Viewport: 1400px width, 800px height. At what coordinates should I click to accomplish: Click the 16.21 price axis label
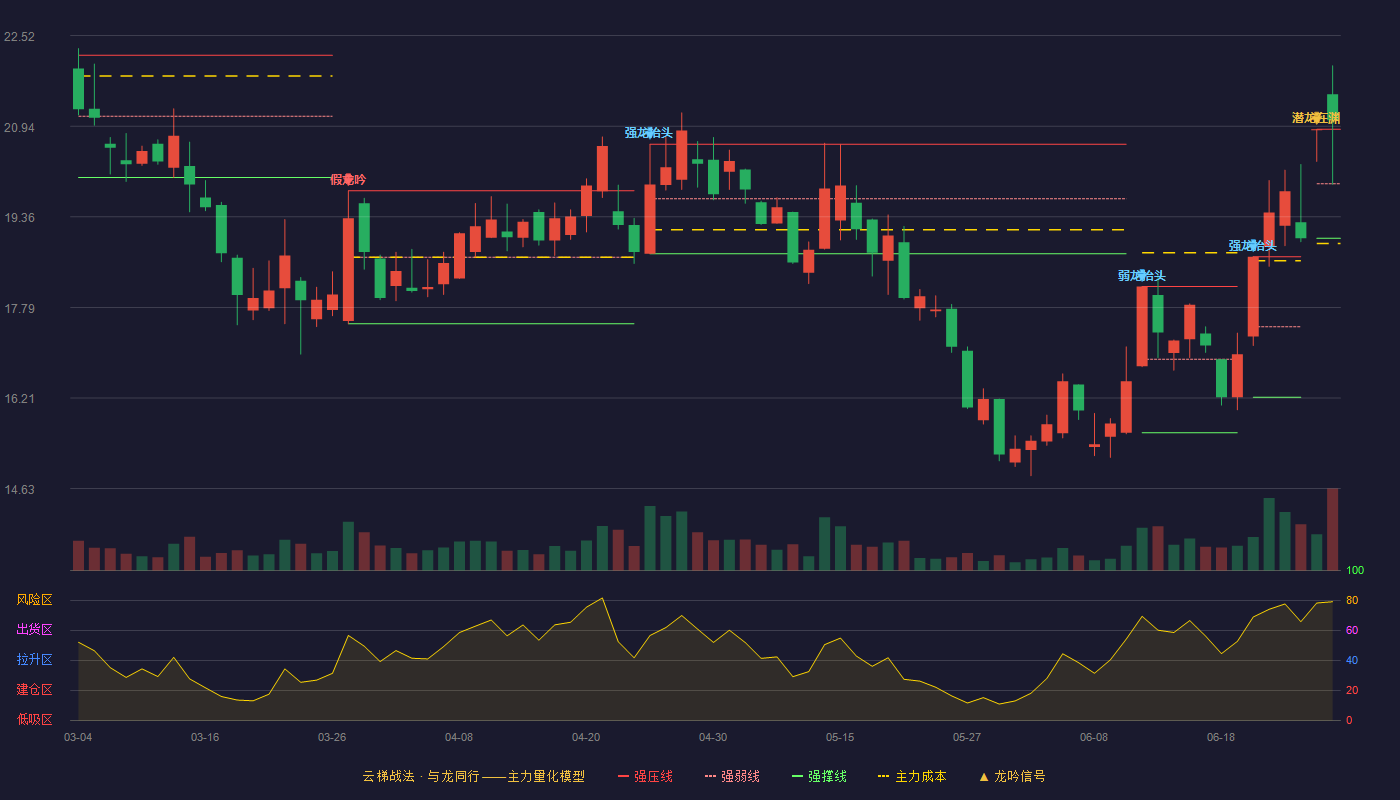tap(19, 399)
